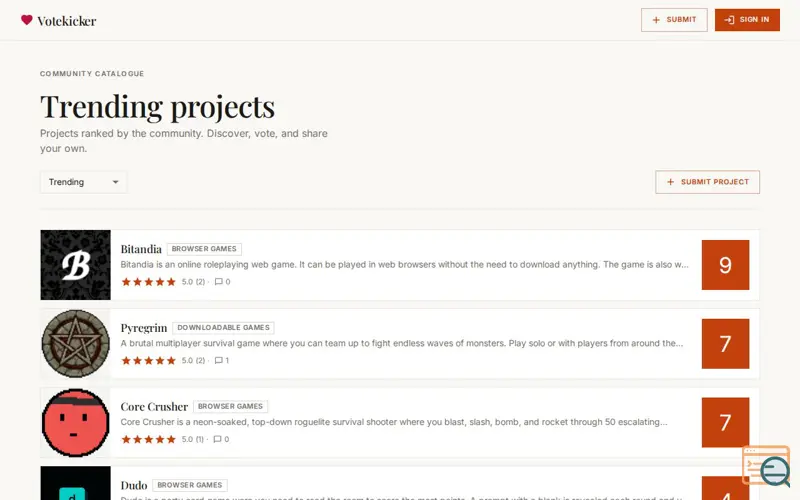Click the Bitandia comments icon
This screenshot has width=800, height=500.
218,282
